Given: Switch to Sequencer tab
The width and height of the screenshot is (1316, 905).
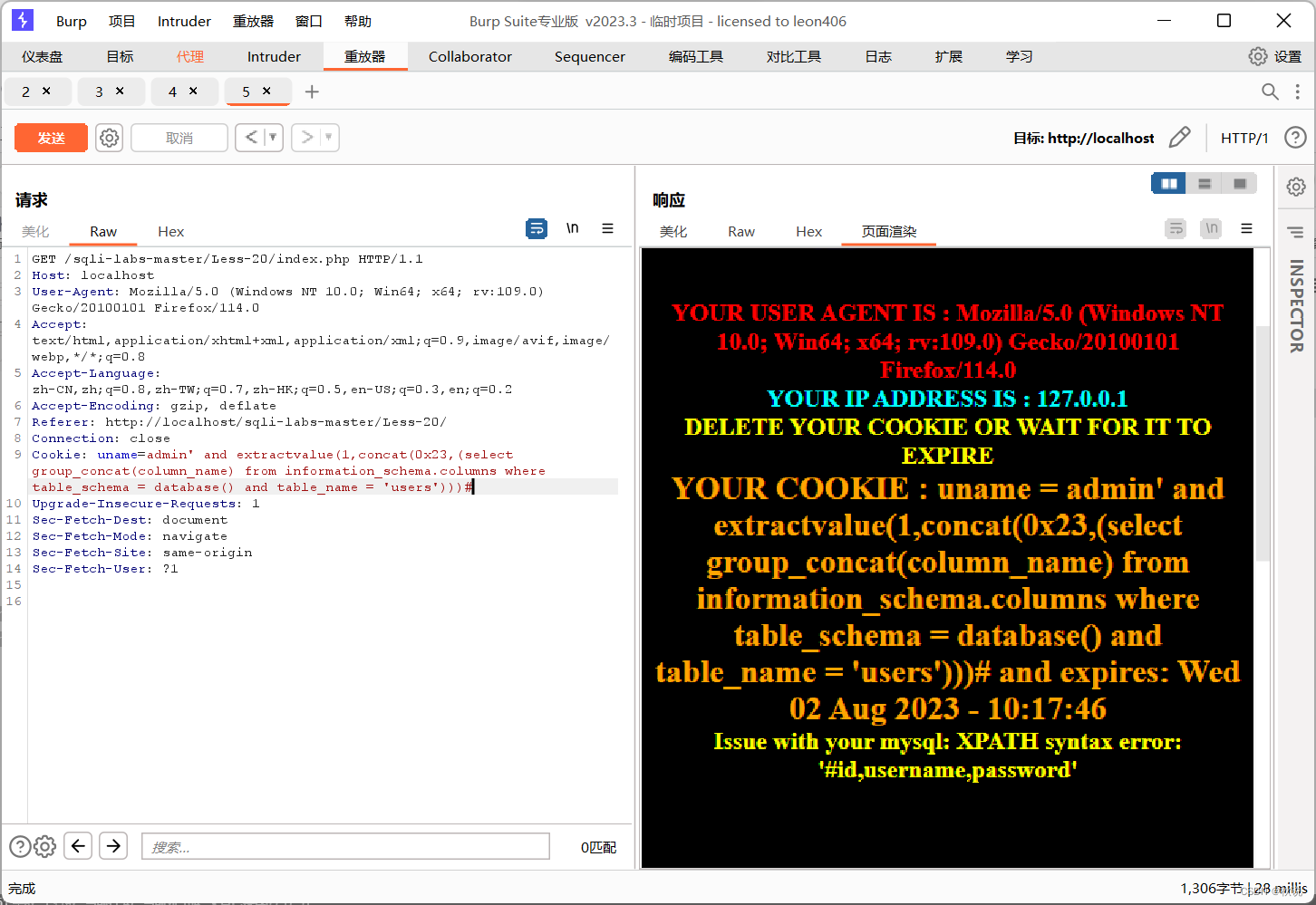Looking at the screenshot, I should coord(590,56).
